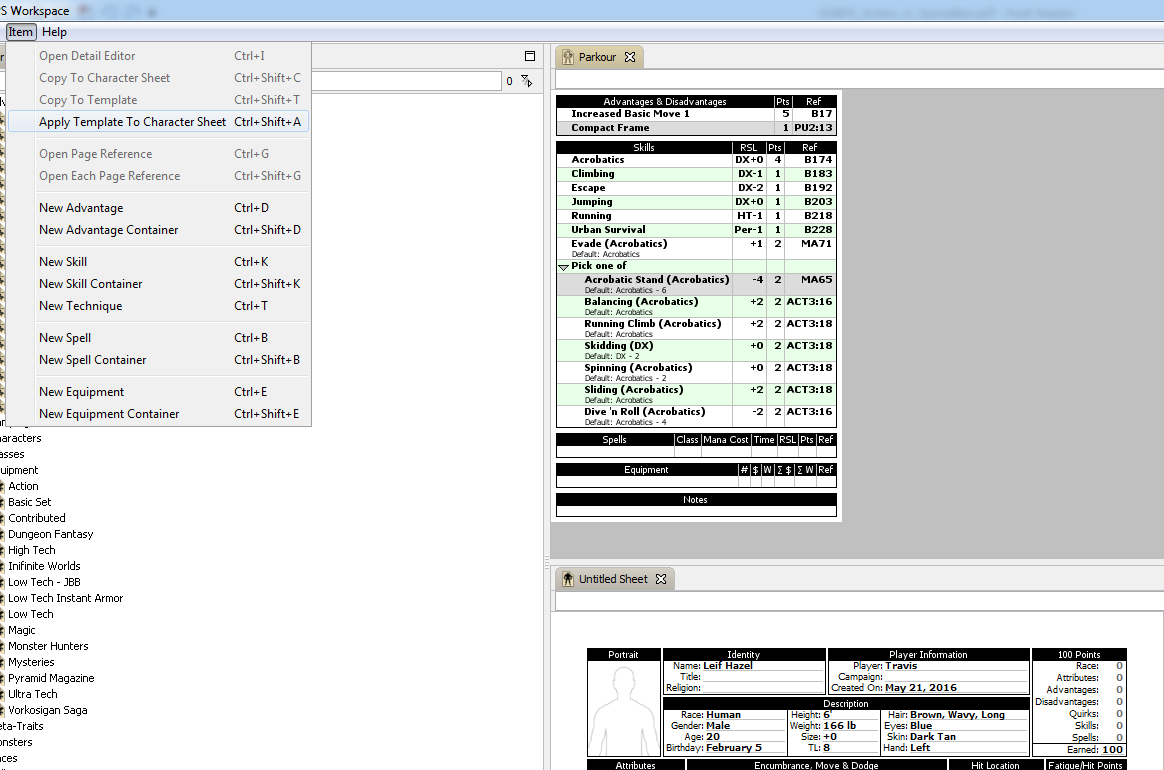Open the filter funnel icon beside the count field
Screen dimensions: 1164x770
(x=524, y=81)
